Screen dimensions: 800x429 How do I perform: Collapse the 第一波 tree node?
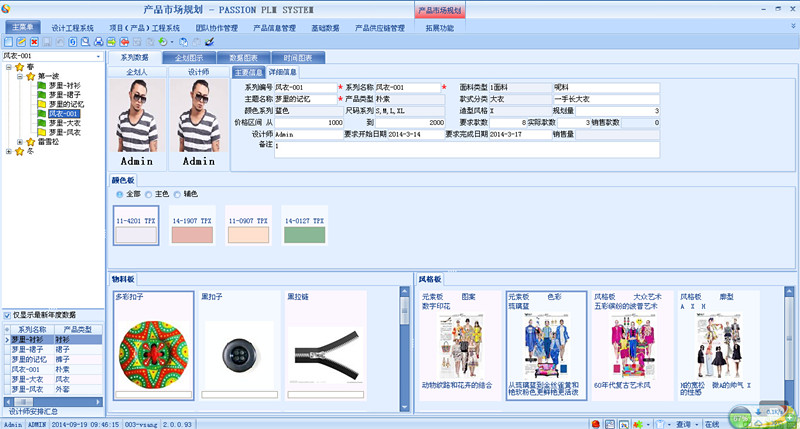(x=20, y=77)
